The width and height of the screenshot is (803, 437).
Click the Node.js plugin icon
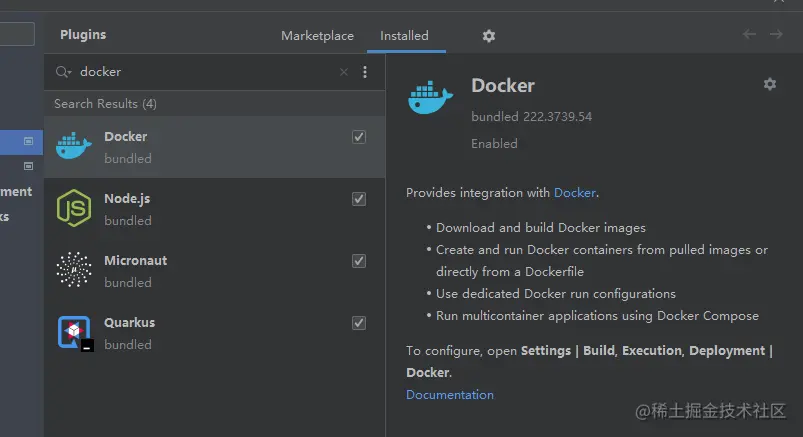tap(74, 208)
